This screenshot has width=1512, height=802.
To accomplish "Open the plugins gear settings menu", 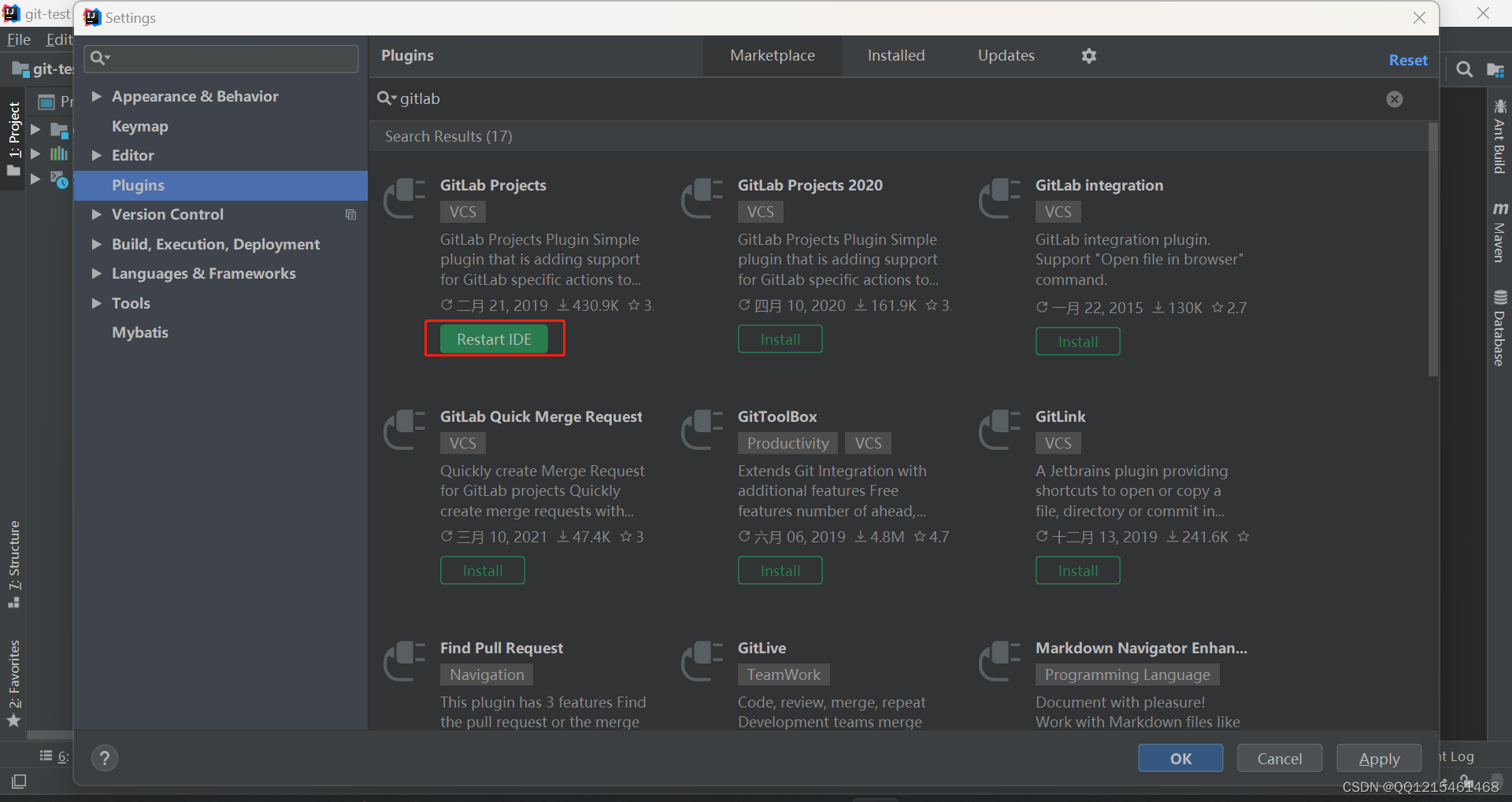I will pyautogui.click(x=1088, y=56).
